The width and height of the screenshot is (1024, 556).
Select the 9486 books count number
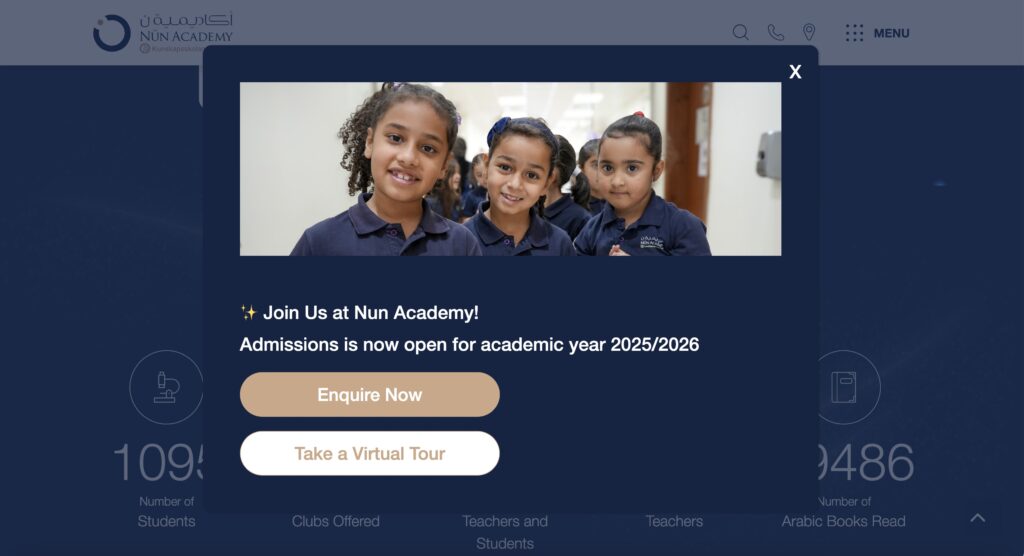pyautogui.click(x=866, y=463)
